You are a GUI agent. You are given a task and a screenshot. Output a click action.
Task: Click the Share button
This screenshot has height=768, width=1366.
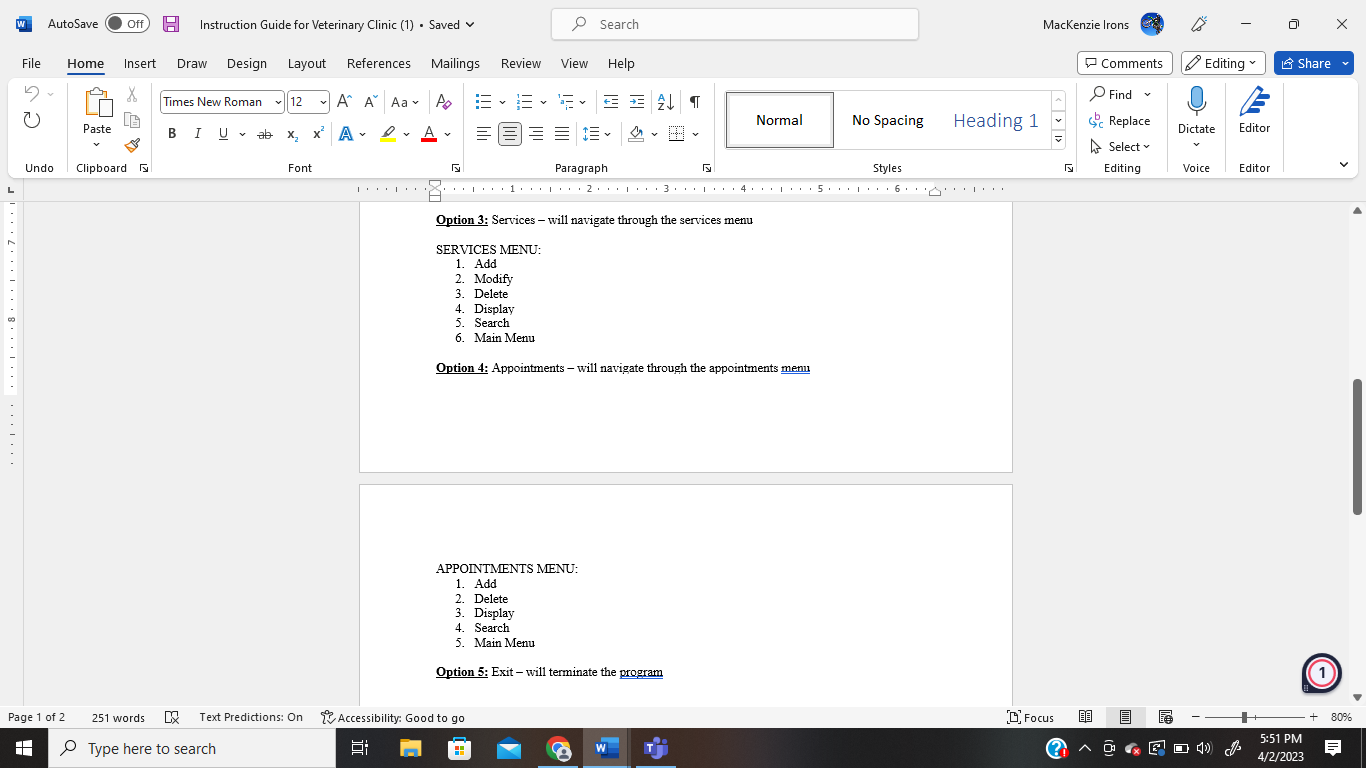pyautogui.click(x=1313, y=63)
